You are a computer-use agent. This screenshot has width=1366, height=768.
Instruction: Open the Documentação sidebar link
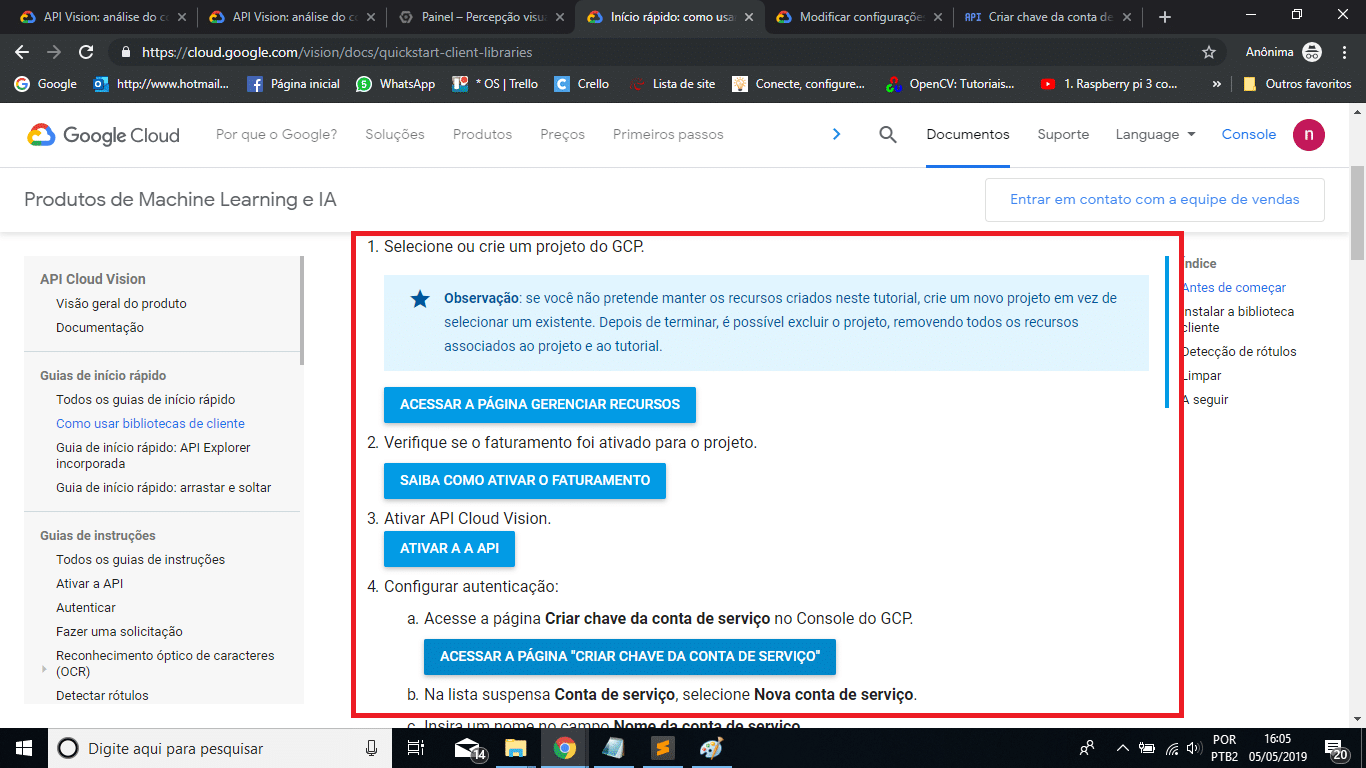pyautogui.click(x=100, y=327)
